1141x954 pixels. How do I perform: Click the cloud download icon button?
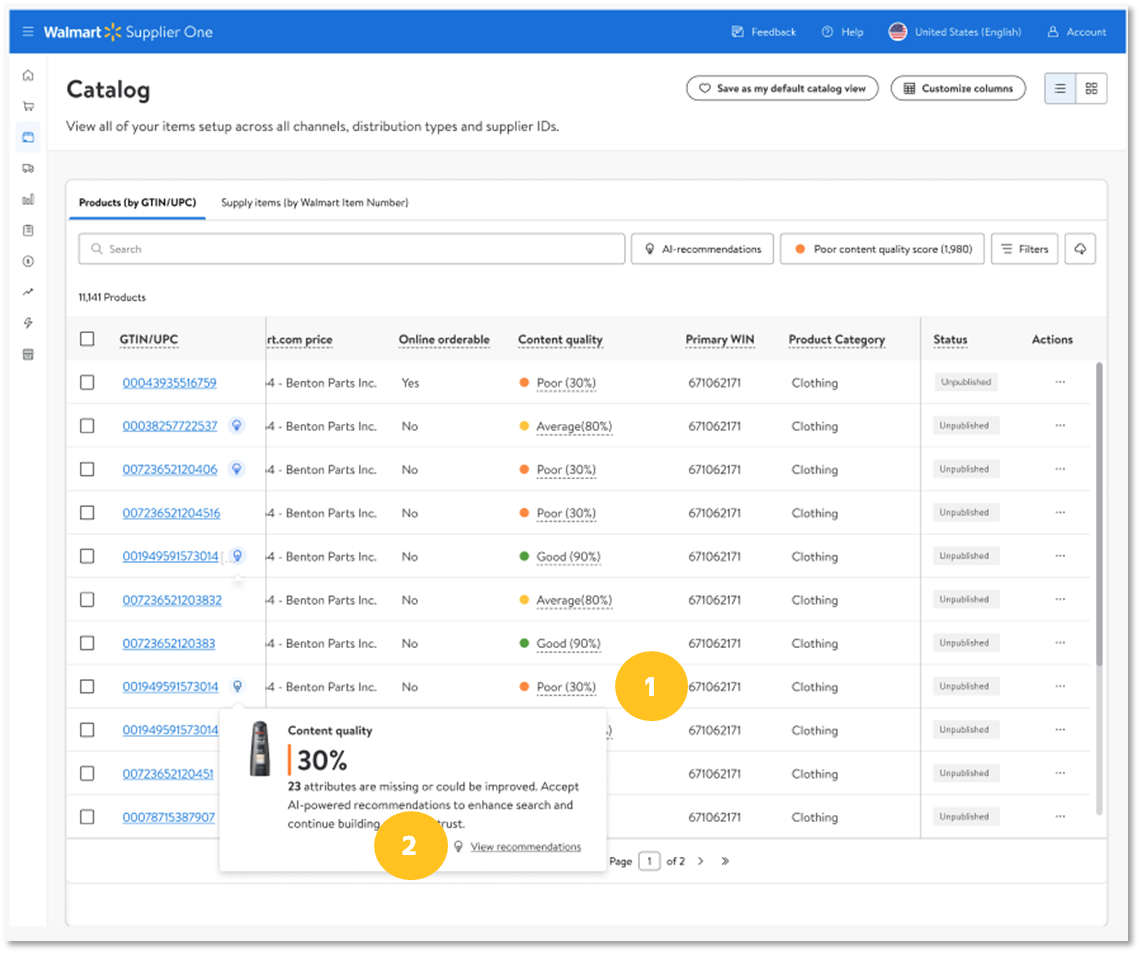(x=1080, y=249)
